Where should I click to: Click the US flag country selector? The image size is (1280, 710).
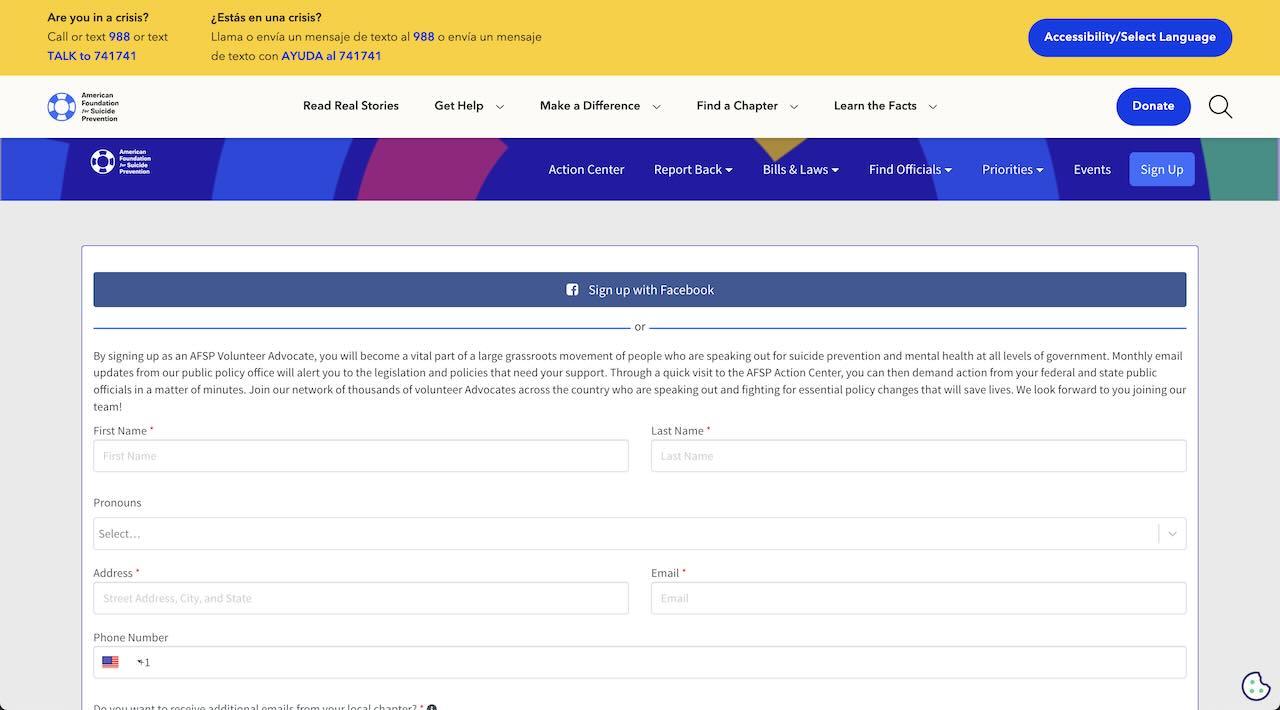click(x=110, y=662)
